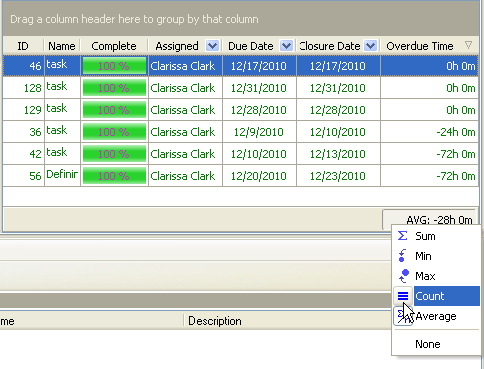Sort by the Name column header
The height and width of the screenshot is (369, 484).
(x=62, y=46)
